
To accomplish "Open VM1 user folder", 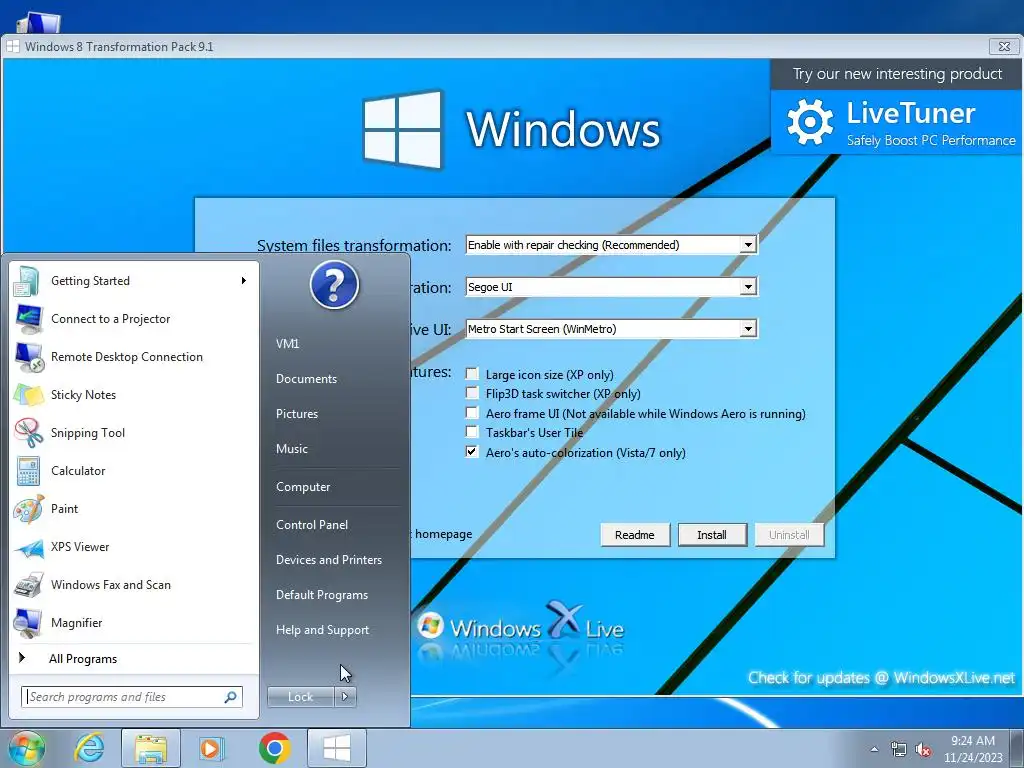I will pos(287,344).
